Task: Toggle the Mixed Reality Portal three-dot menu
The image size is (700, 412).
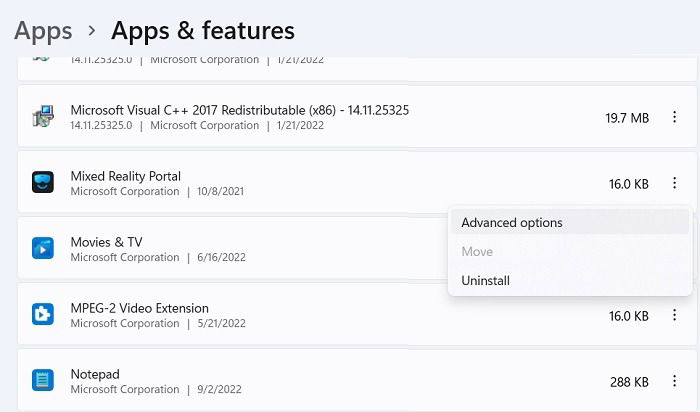Action: [673, 184]
